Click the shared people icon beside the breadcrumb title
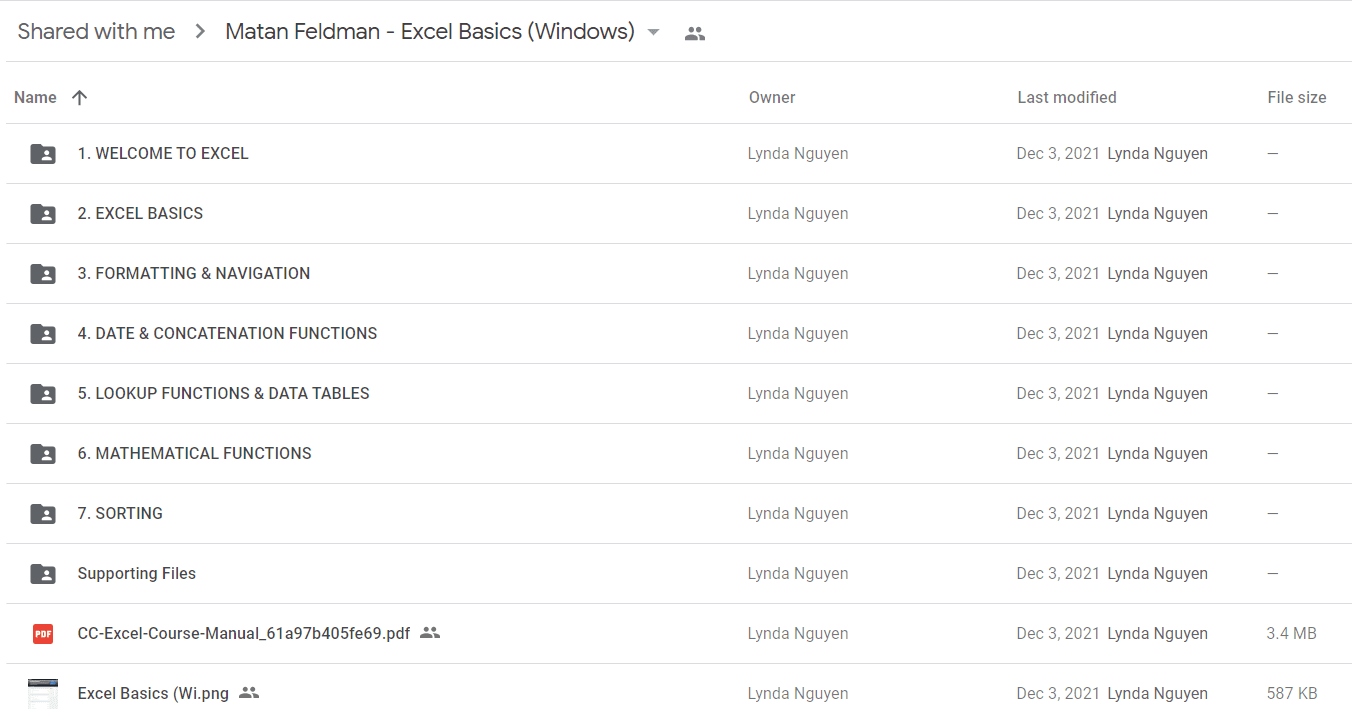The width and height of the screenshot is (1352, 723). tap(695, 33)
